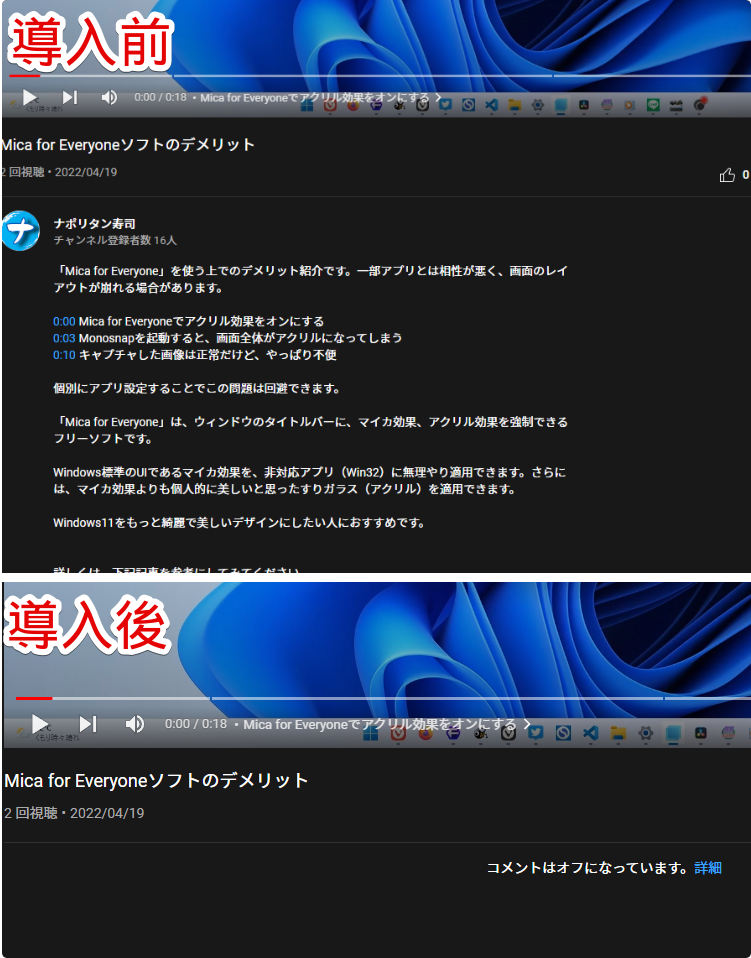Click the video title in 導入後 panel
Viewport: 751px width, 958px height.
point(156,780)
